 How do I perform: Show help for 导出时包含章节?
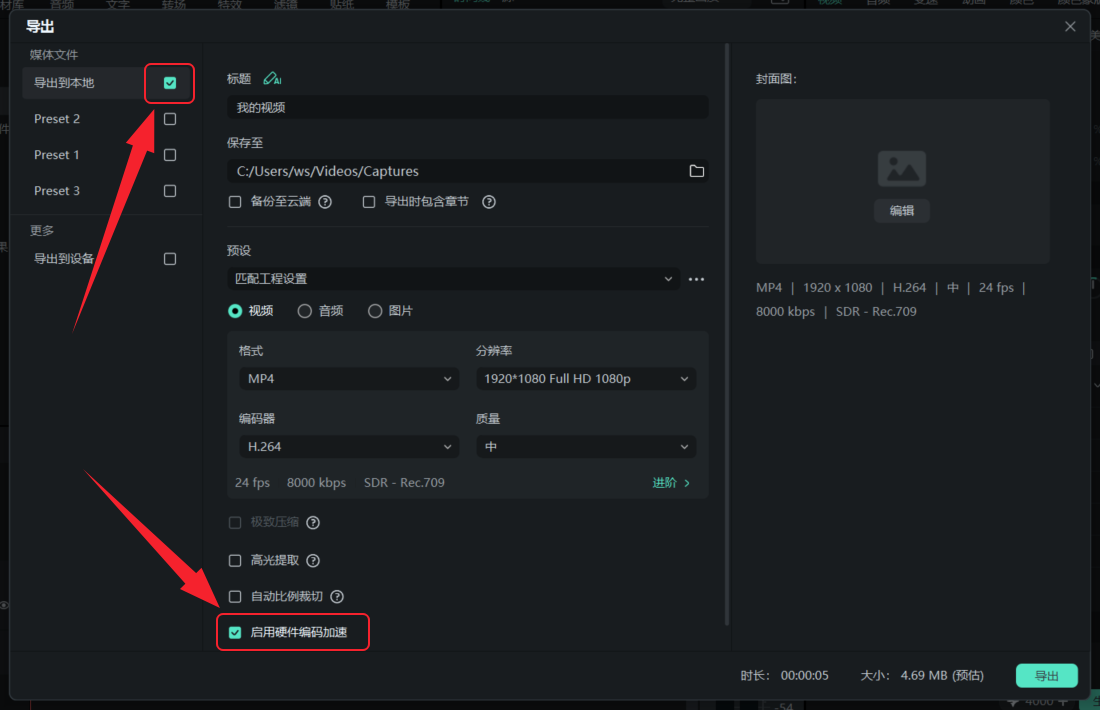[489, 202]
